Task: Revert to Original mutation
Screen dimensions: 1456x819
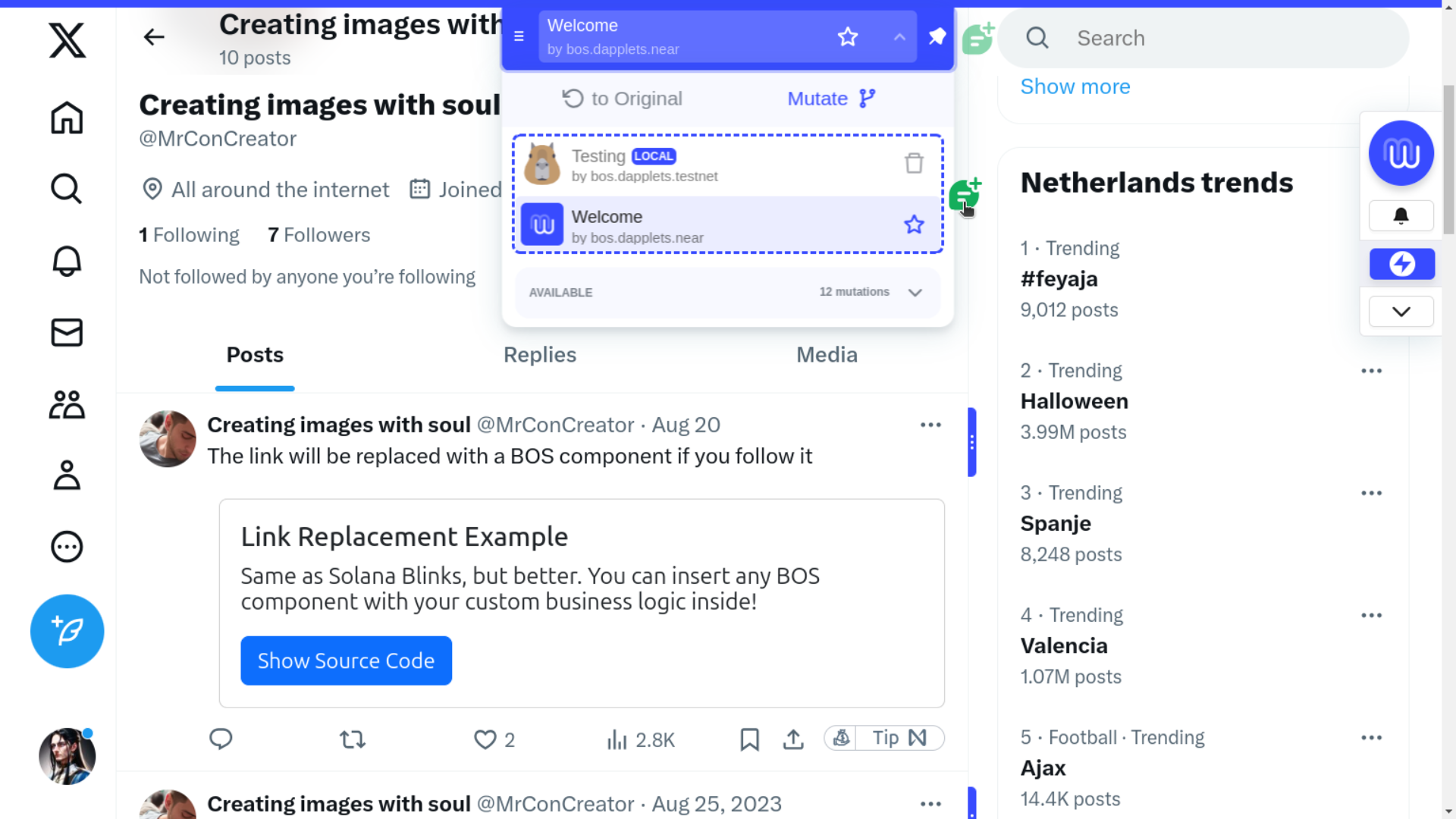Action: coord(621,98)
